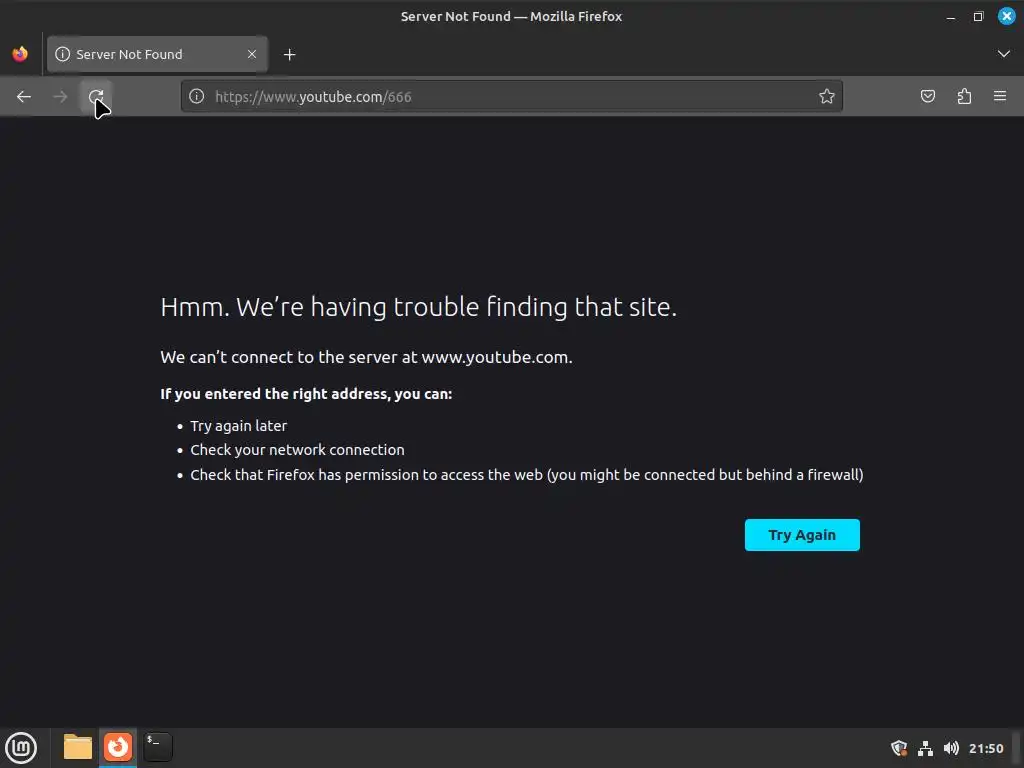This screenshot has height=768, width=1024.
Task: Open site information icon in address bar
Action: [x=197, y=97]
